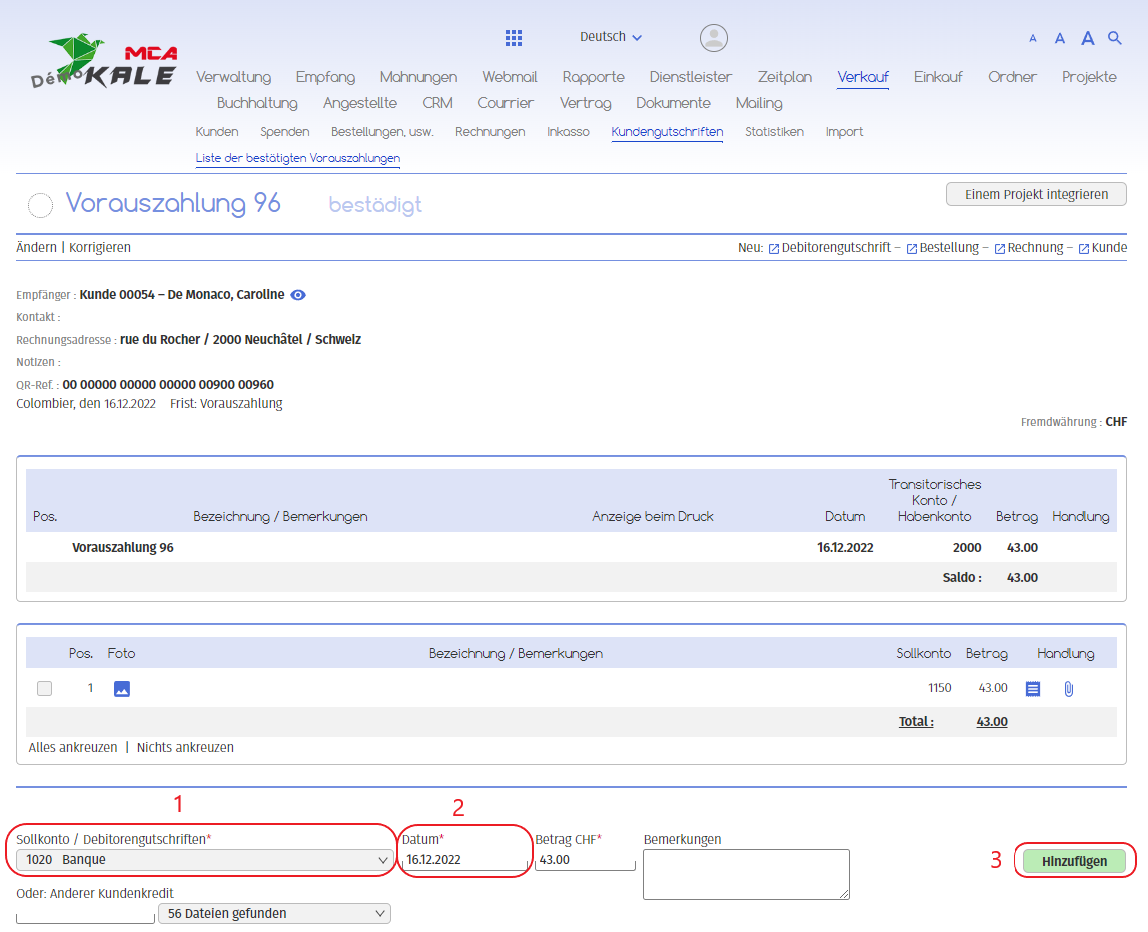Open the Angestellte menu

tap(359, 103)
